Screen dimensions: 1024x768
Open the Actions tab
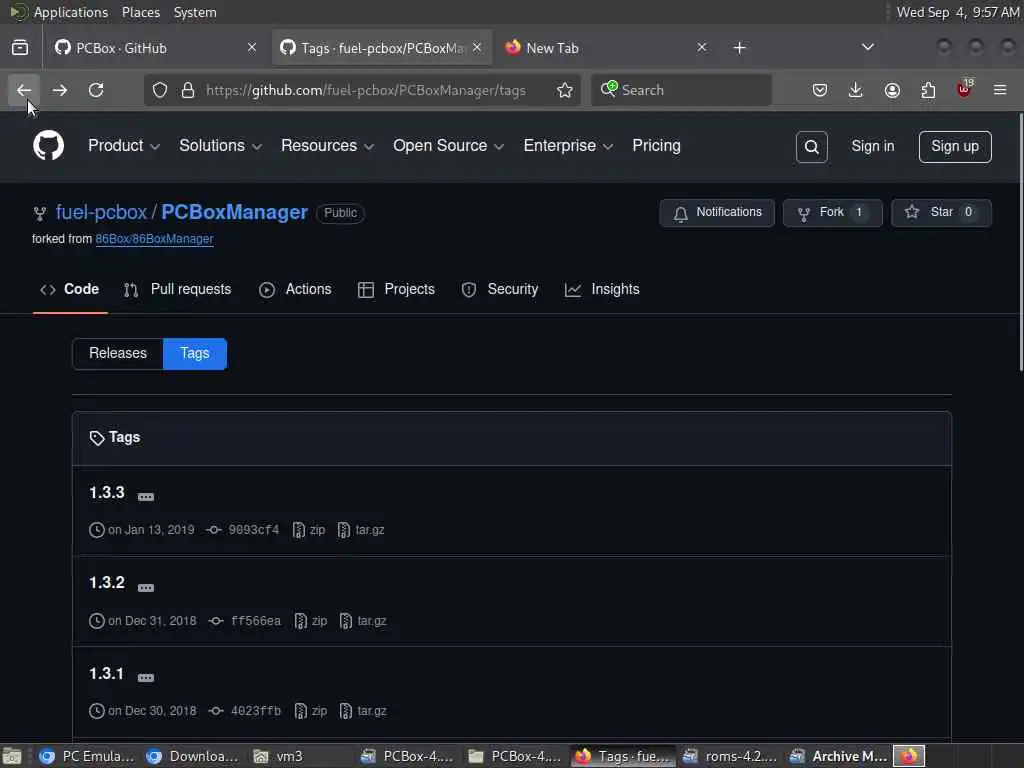(x=295, y=289)
